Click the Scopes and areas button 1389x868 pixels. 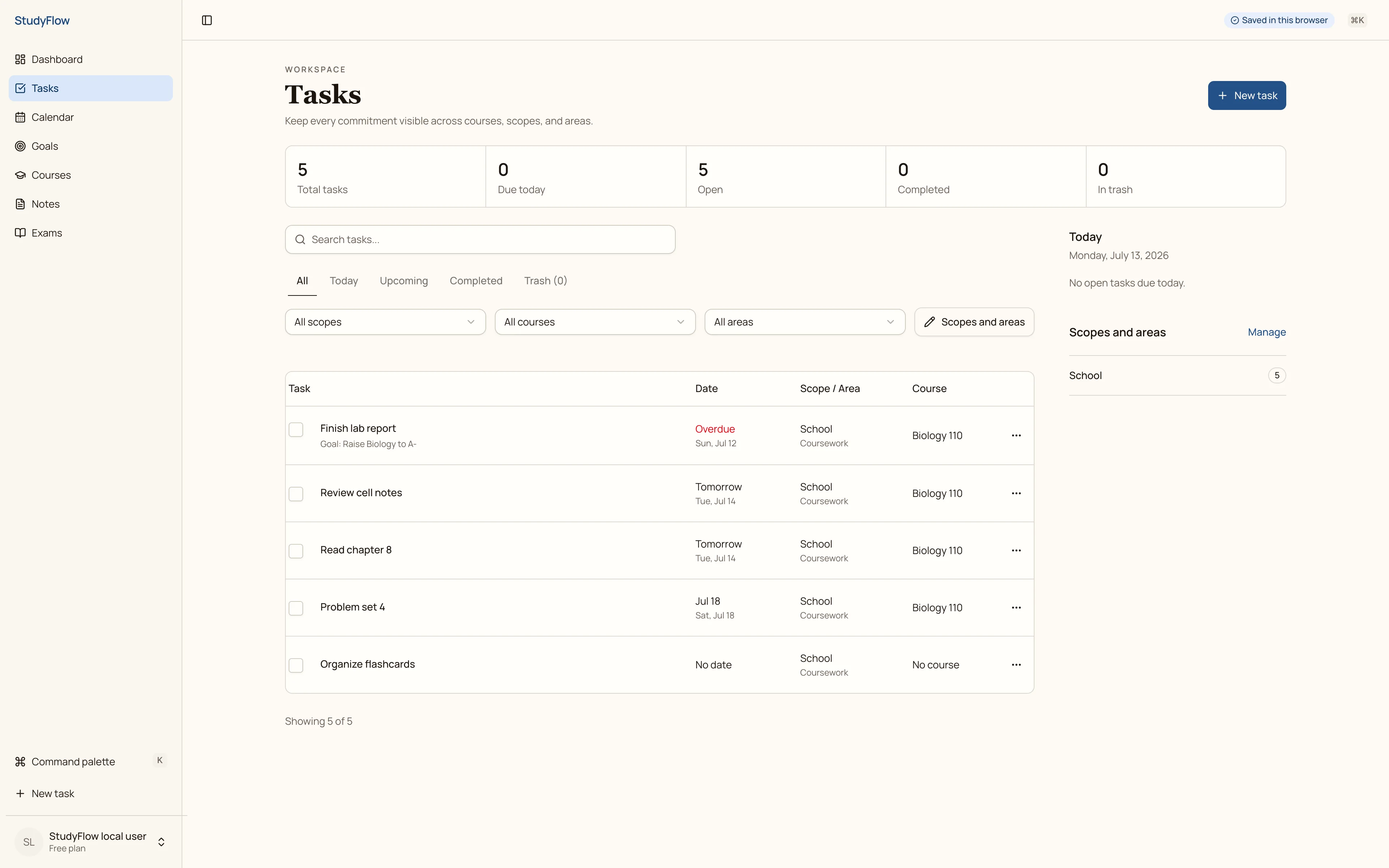(x=974, y=322)
